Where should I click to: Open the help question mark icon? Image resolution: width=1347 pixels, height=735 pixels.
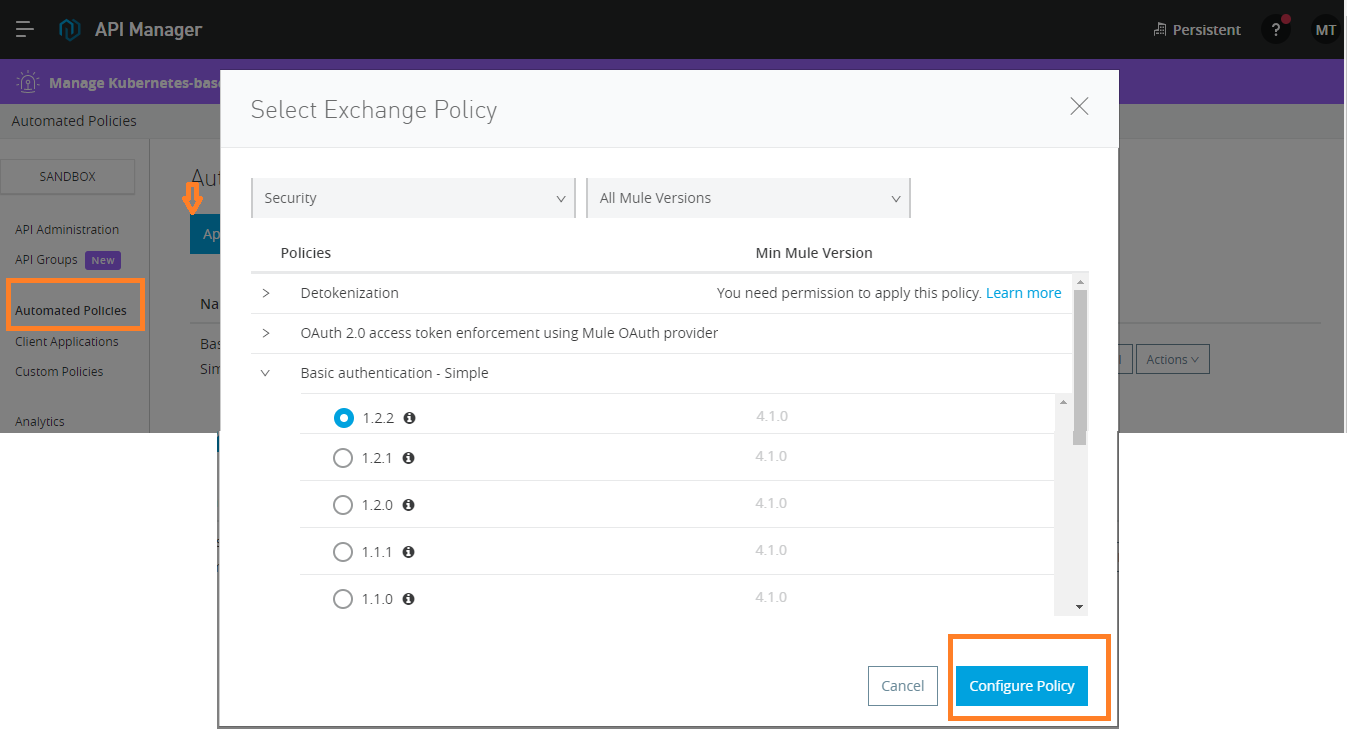coord(1275,30)
